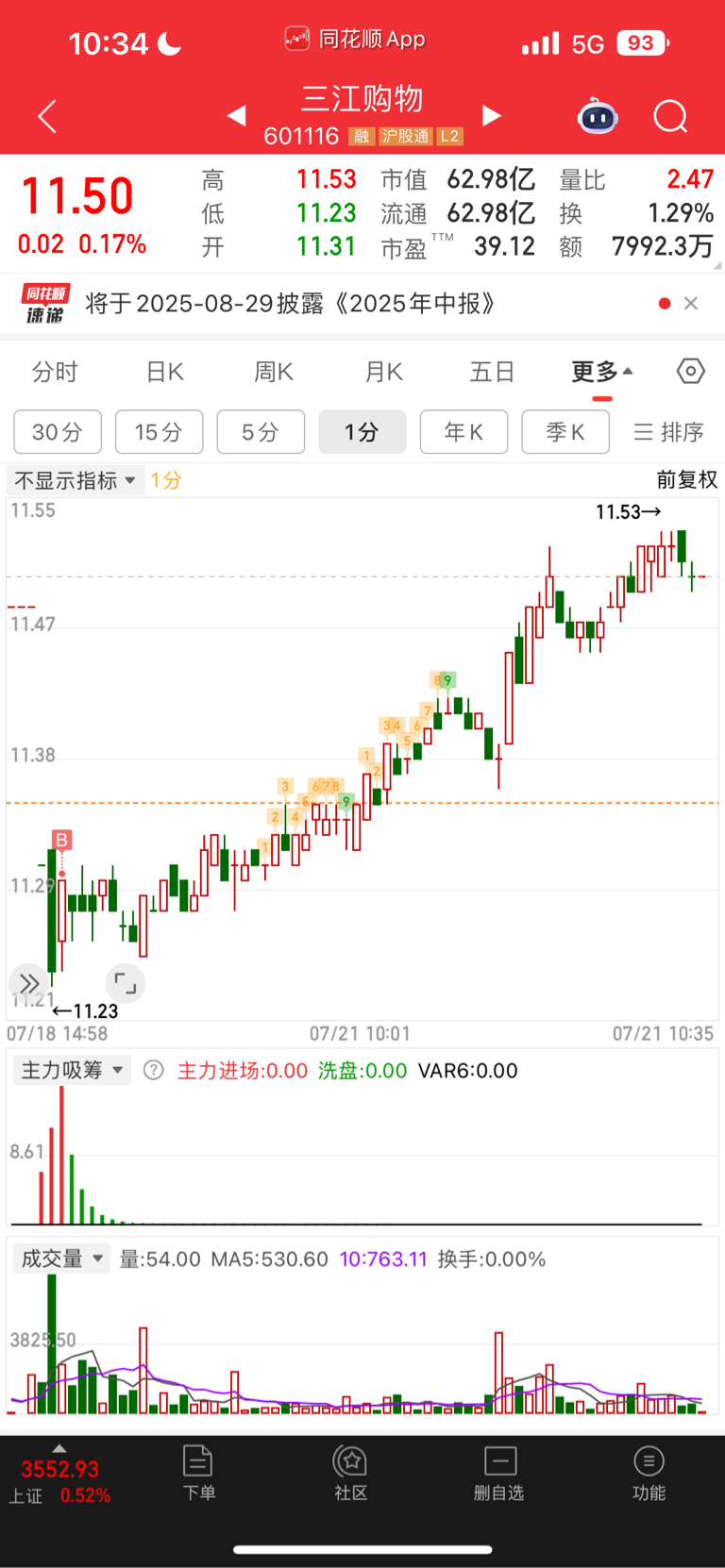Go to previous stock with left triangle
Image resolution: width=725 pixels, height=1568 pixels.
point(237,115)
